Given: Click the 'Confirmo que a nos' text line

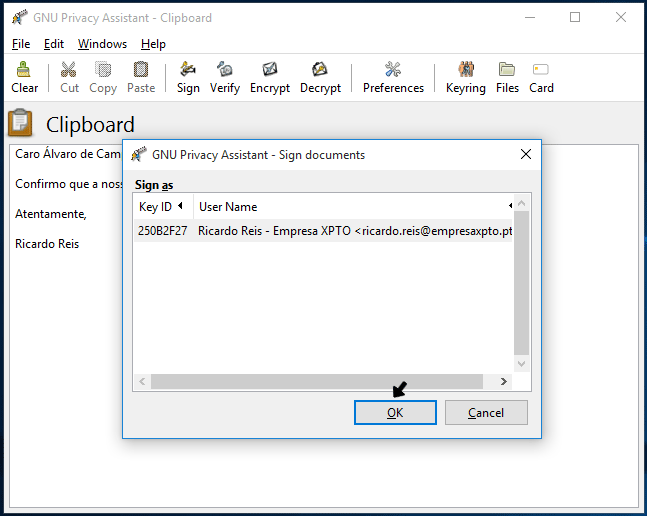Looking at the screenshot, I should [x=69, y=184].
